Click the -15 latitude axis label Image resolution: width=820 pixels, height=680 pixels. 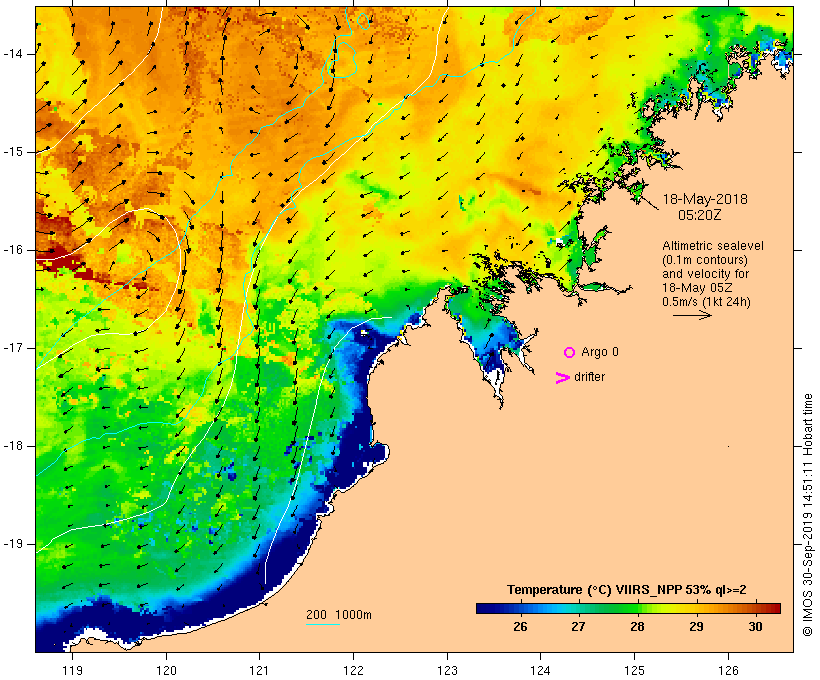pyautogui.click(x=13, y=152)
